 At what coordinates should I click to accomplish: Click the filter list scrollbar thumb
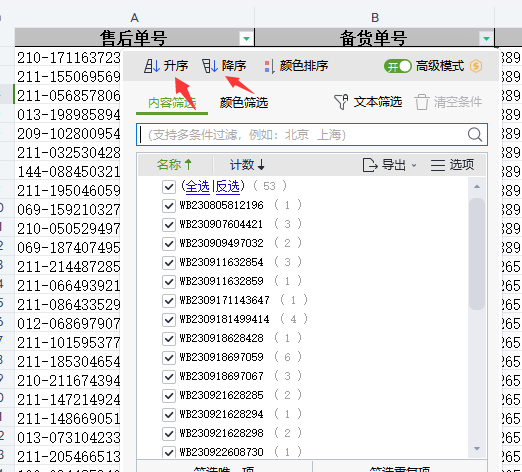(x=477, y=254)
